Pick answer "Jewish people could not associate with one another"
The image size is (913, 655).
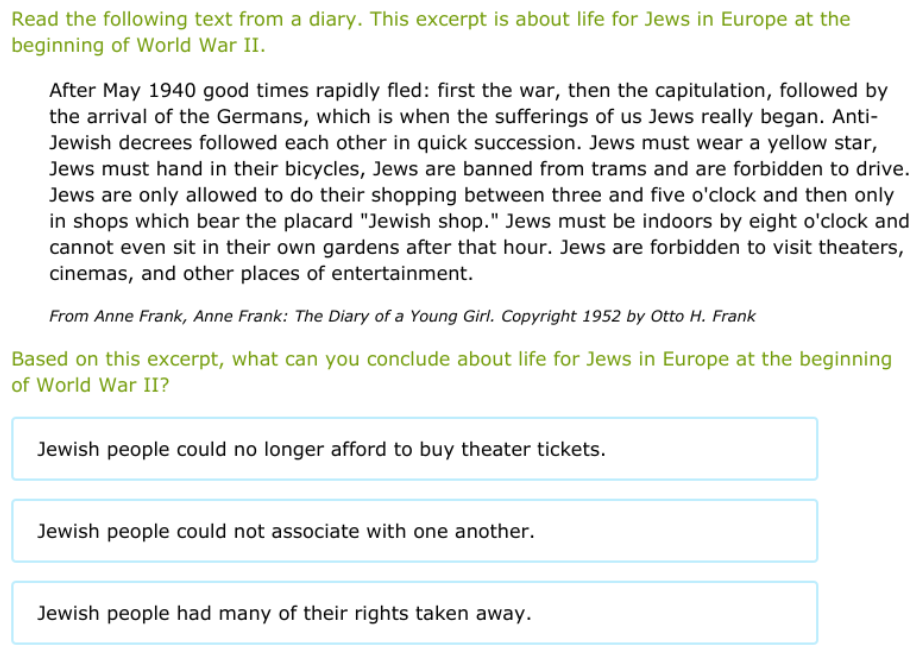pos(414,531)
